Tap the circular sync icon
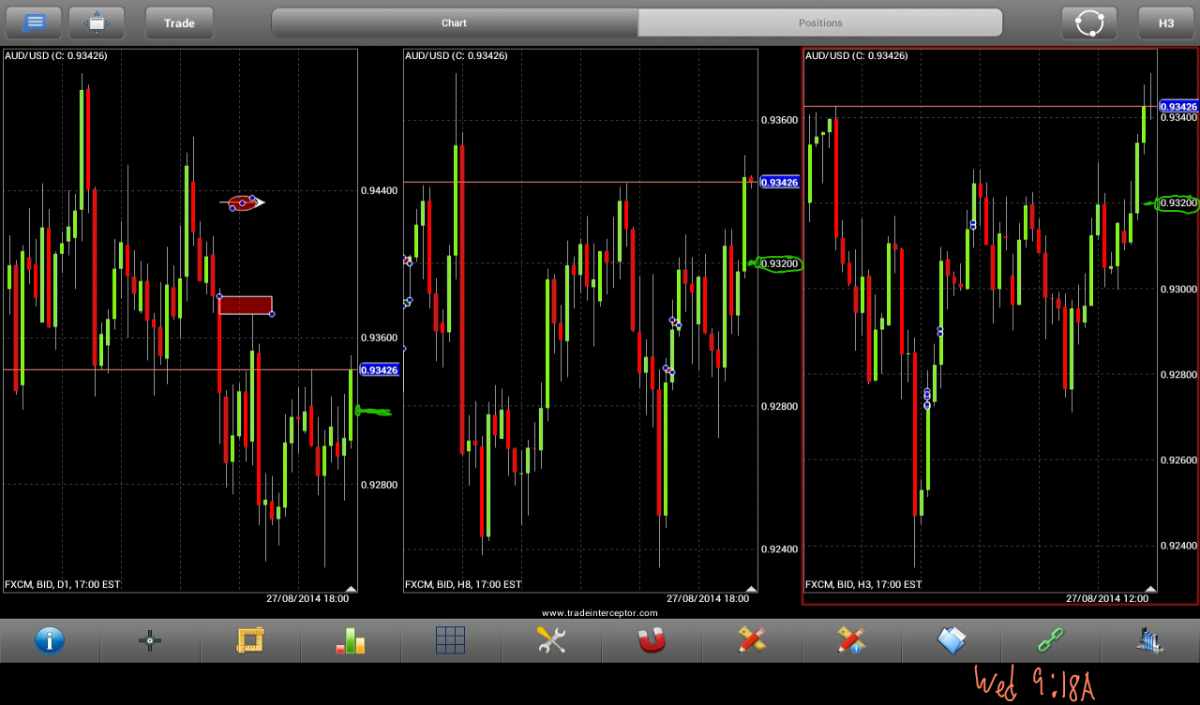Screen dimensions: 1200x705 (1089, 22)
